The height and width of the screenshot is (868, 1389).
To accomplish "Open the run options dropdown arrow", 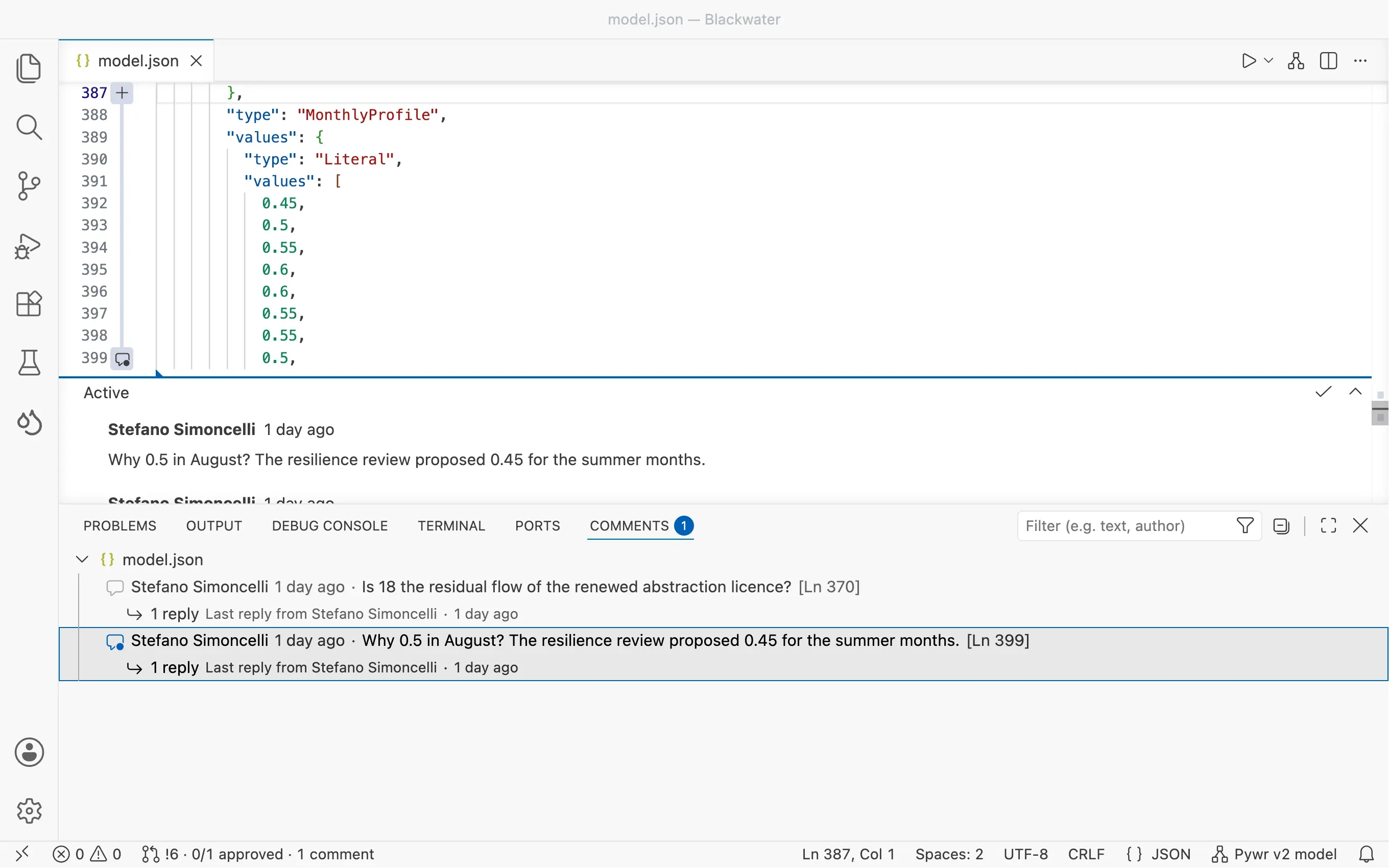I will pyautogui.click(x=1268, y=61).
